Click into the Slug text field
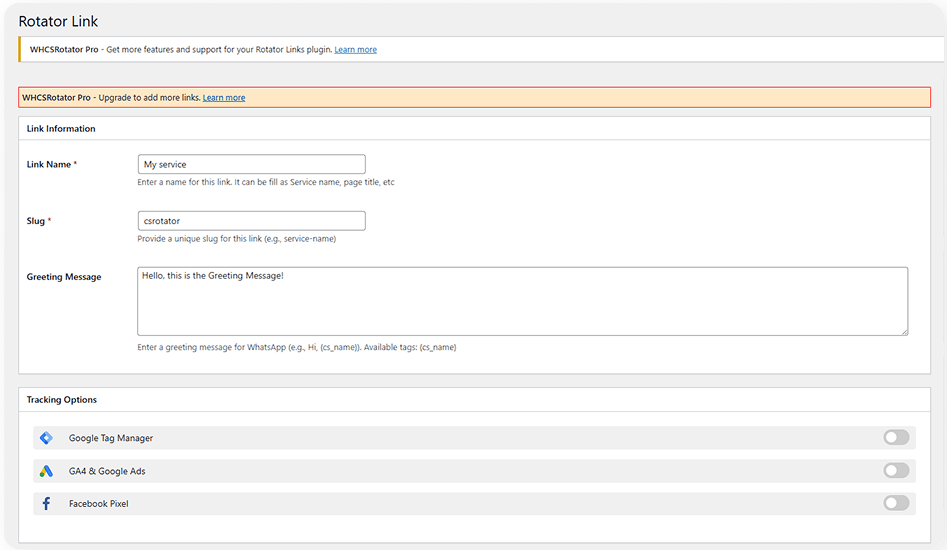947x550 pixels. [x=251, y=221]
